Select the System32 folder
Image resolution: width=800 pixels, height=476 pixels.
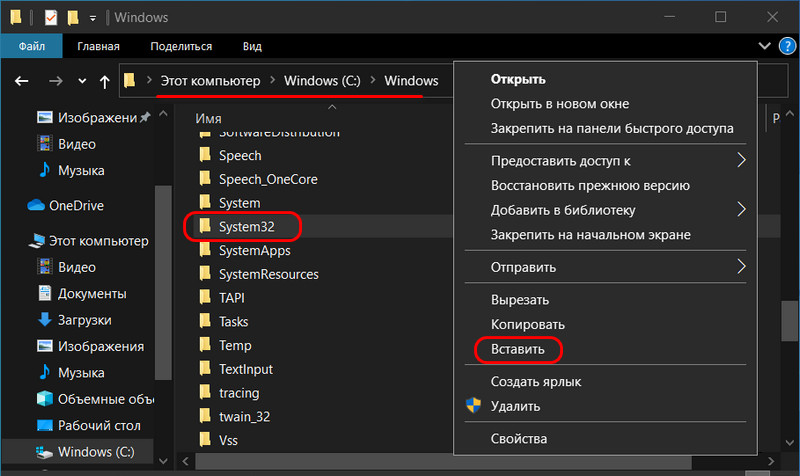237,227
